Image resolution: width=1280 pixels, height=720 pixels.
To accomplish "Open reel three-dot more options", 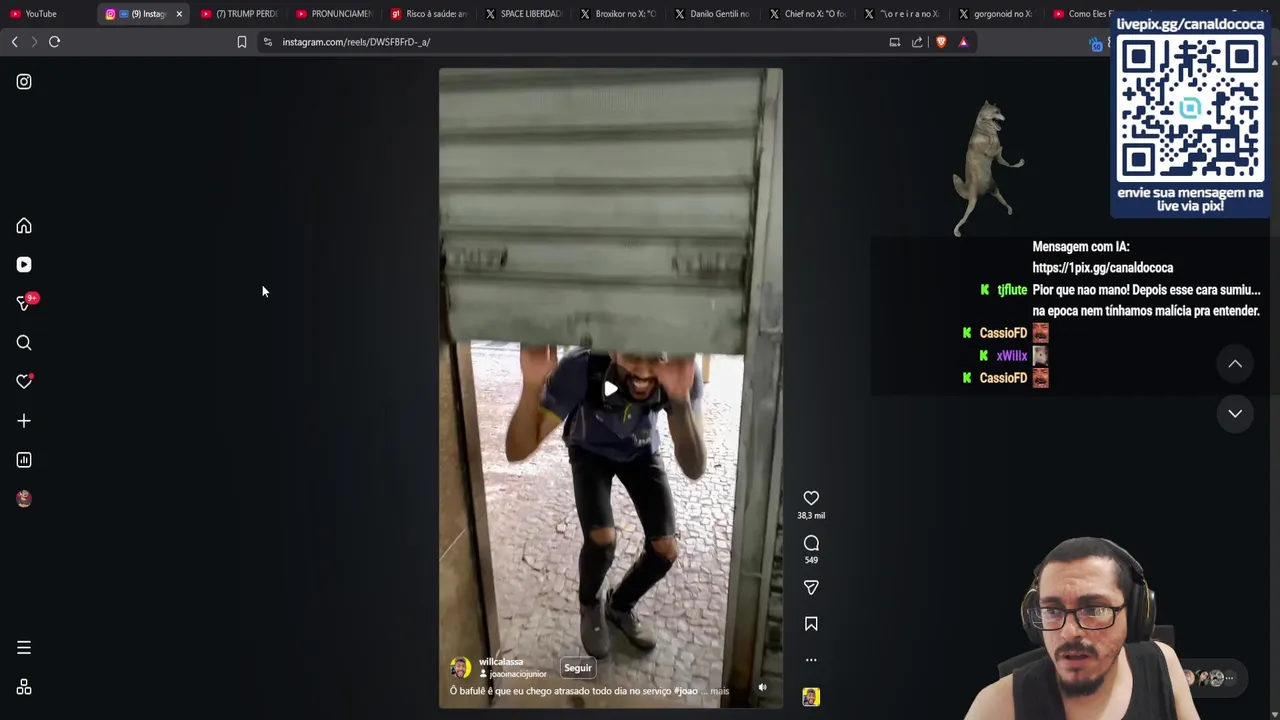I will coord(811,660).
